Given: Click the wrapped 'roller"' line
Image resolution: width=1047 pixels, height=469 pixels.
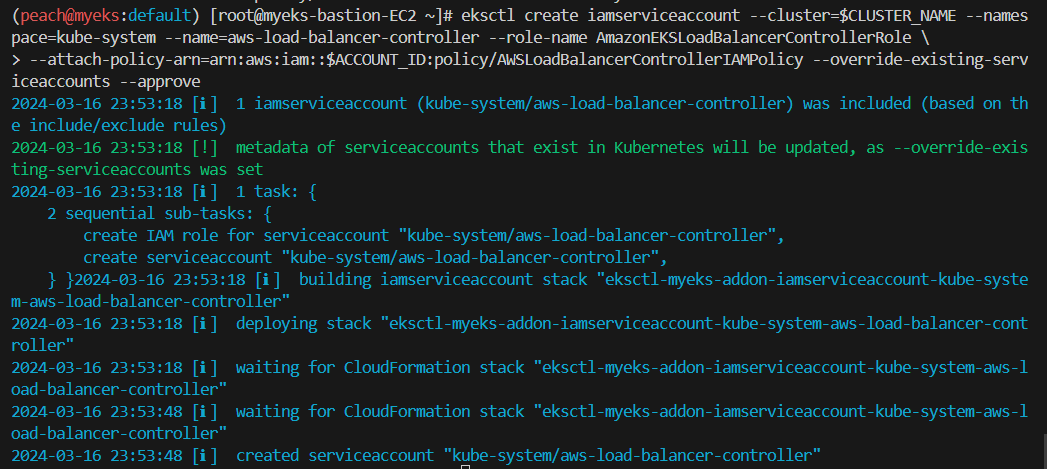Looking at the screenshot, I should [43, 347].
